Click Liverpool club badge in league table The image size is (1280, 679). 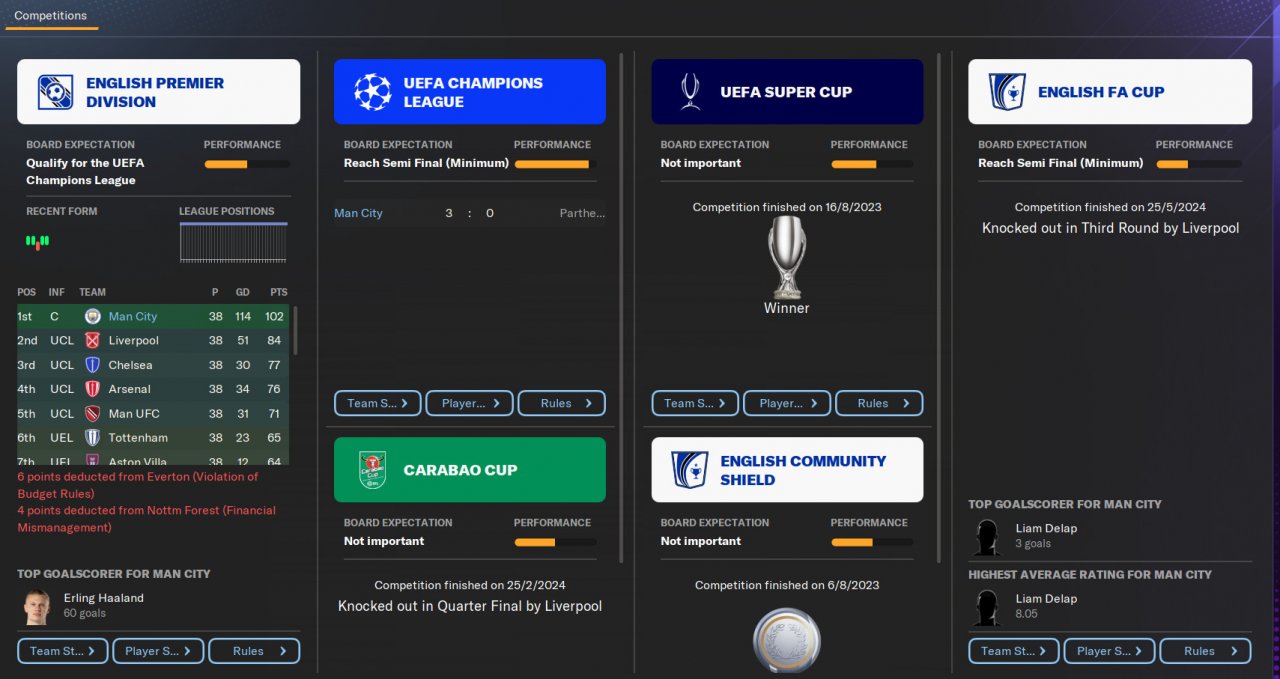click(93, 341)
